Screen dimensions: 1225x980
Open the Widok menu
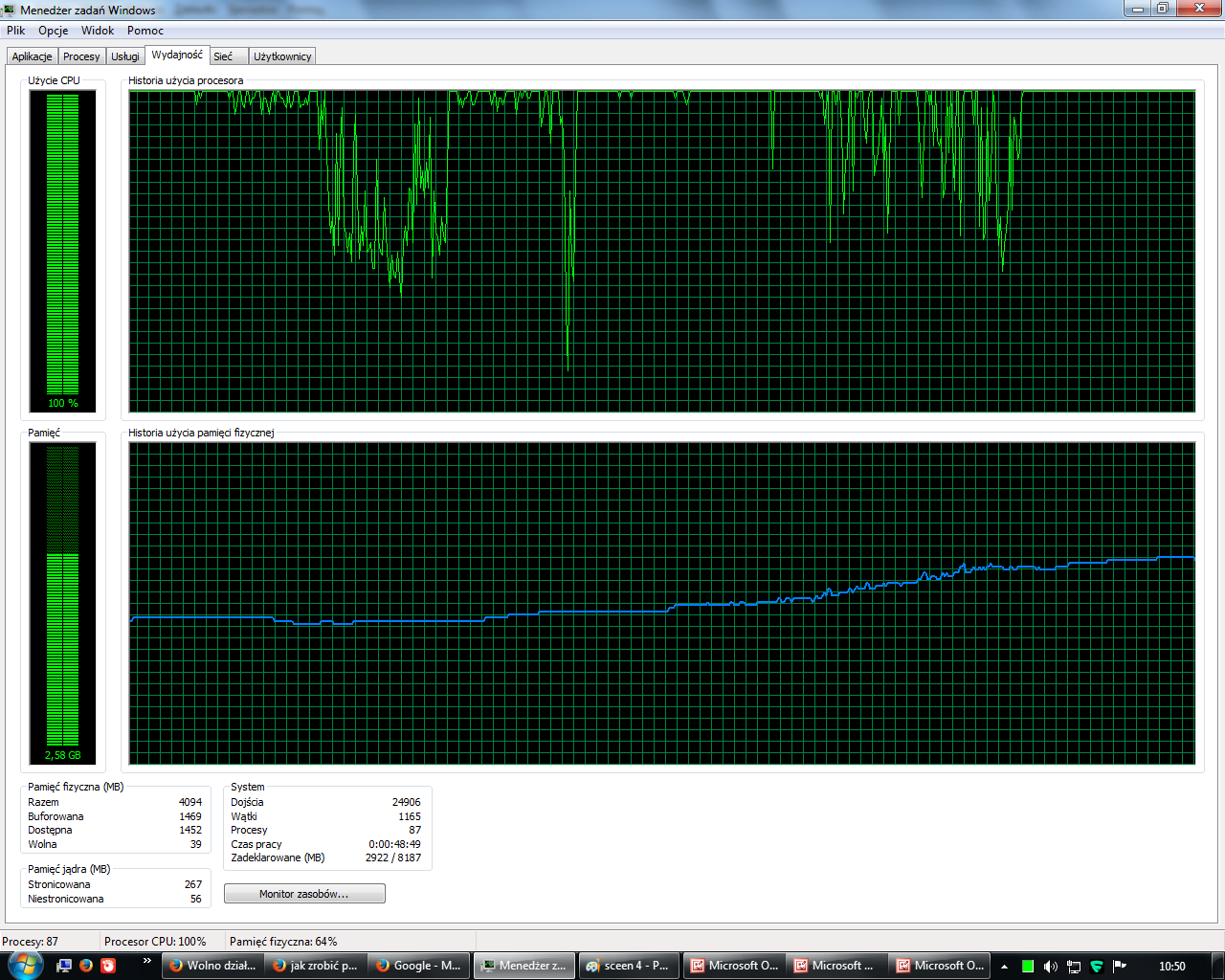pyautogui.click(x=98, y=31)
